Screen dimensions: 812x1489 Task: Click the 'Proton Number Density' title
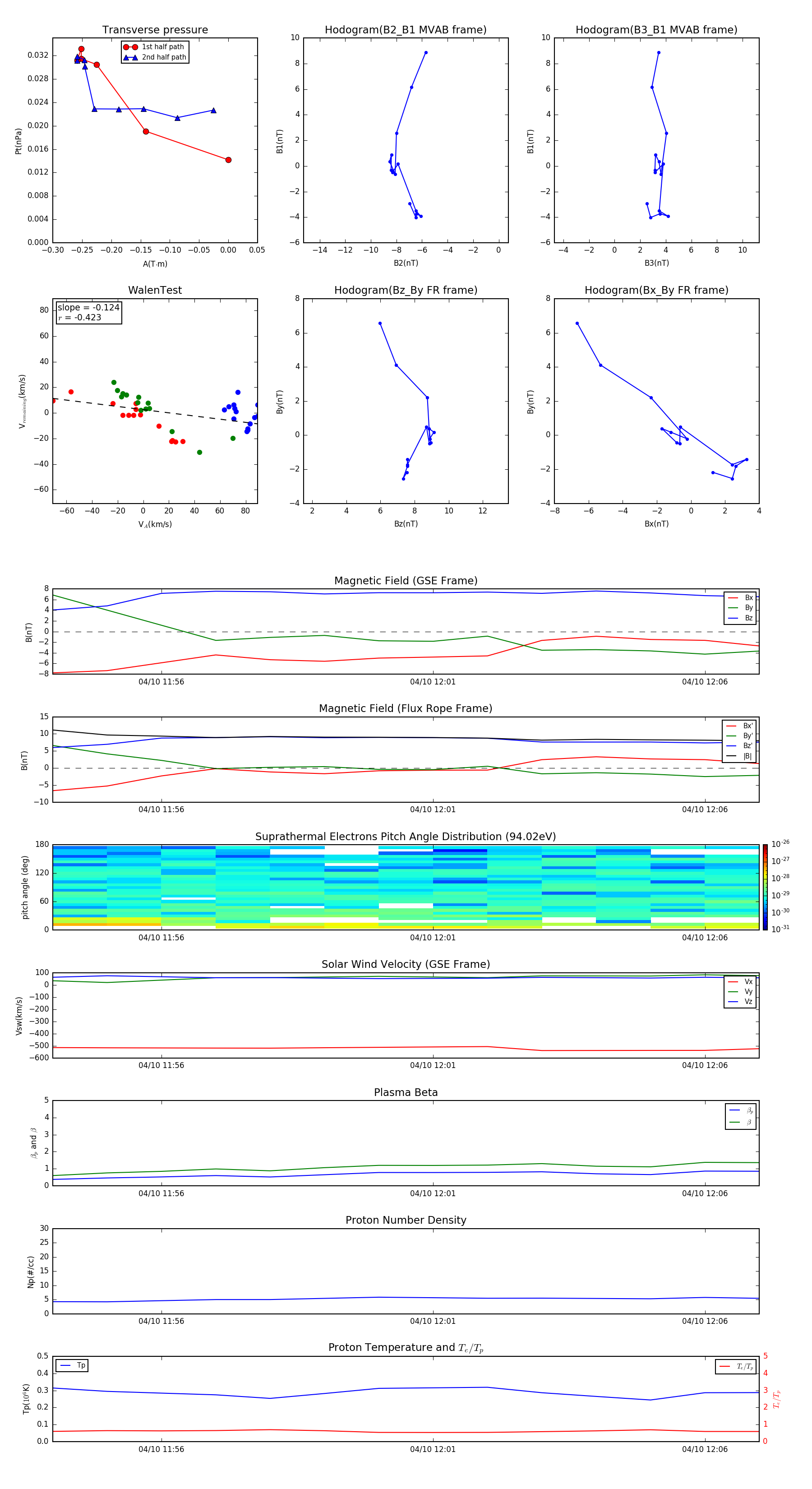click(406, 1220)
